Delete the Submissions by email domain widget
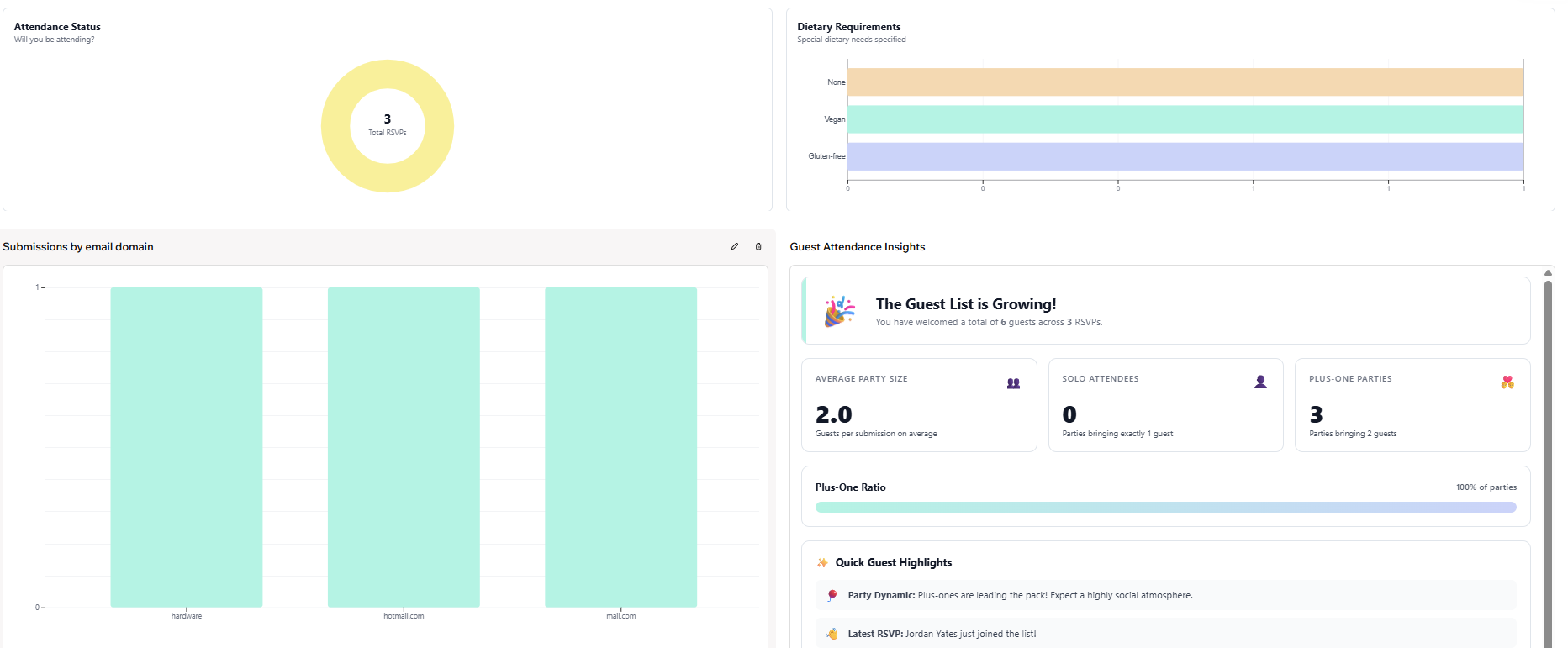The width and height of the screenshot is (1568, 648). click(x=758, y=246)
